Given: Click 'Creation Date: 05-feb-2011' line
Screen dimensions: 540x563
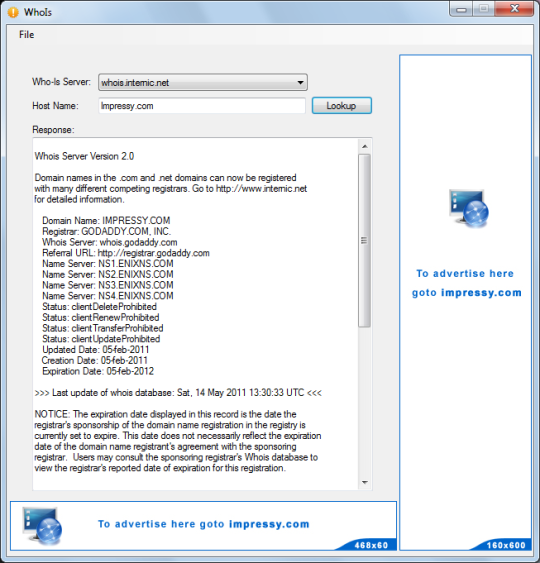Looking at the screenshot, I should click(95, 360).
